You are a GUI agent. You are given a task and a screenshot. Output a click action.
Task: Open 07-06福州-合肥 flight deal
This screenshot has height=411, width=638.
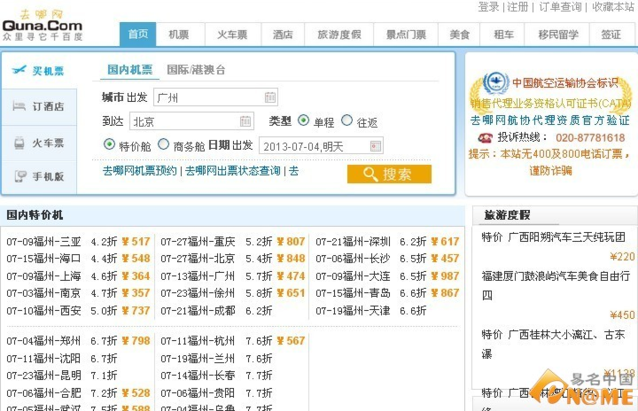click(44, 393)
